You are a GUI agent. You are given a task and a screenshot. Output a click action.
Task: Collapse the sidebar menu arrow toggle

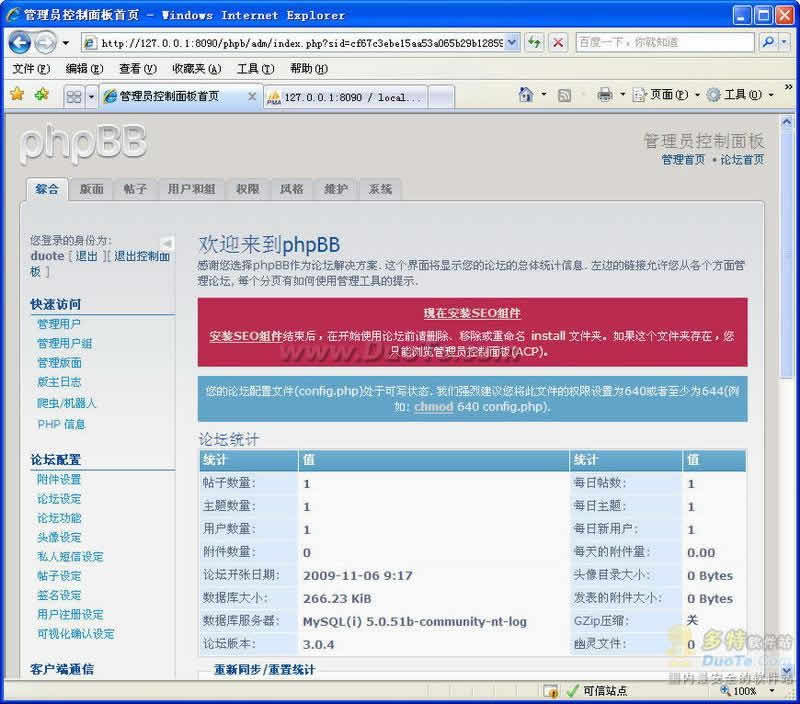tap(167, 243)
